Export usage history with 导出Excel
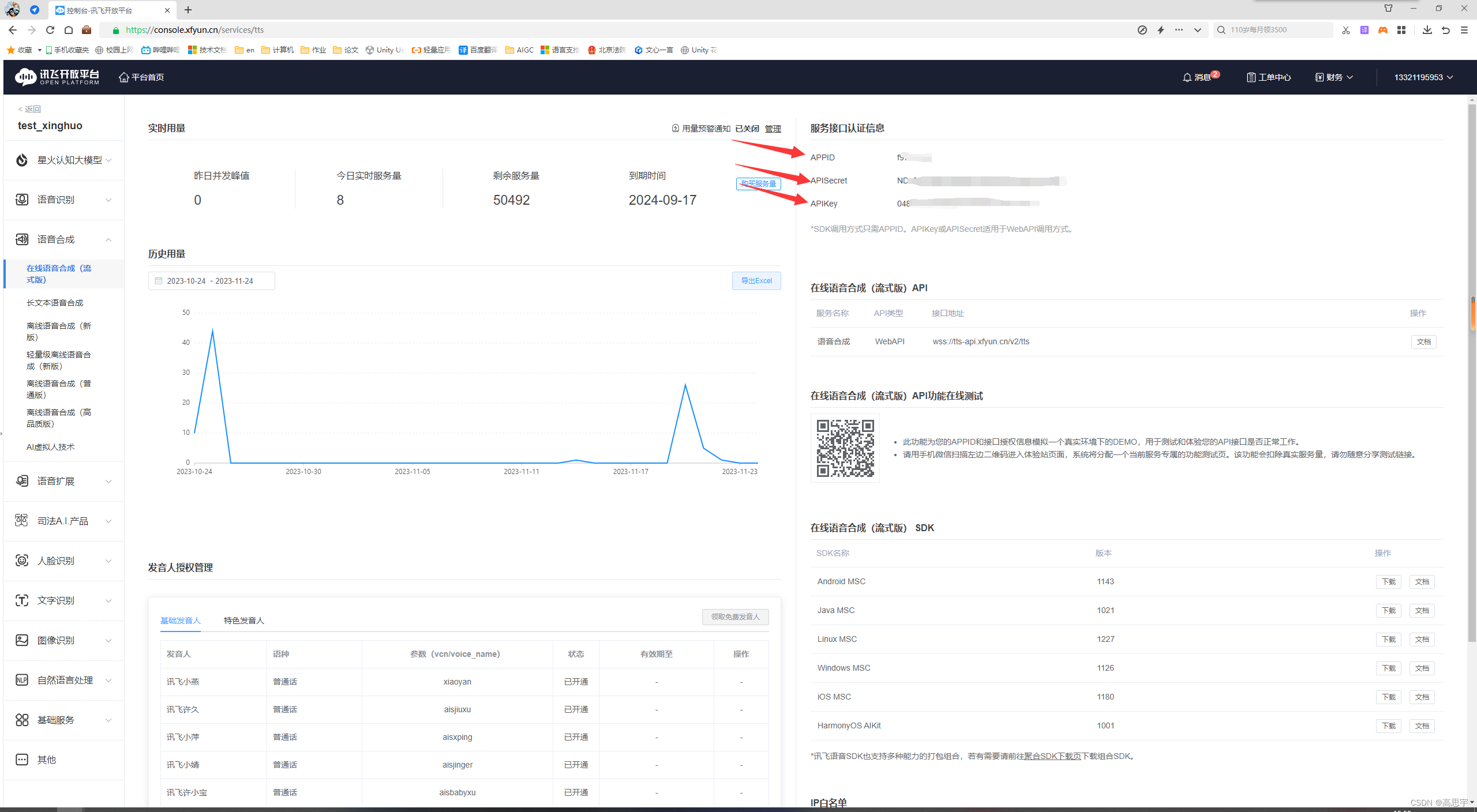 (x=756, y=281)
